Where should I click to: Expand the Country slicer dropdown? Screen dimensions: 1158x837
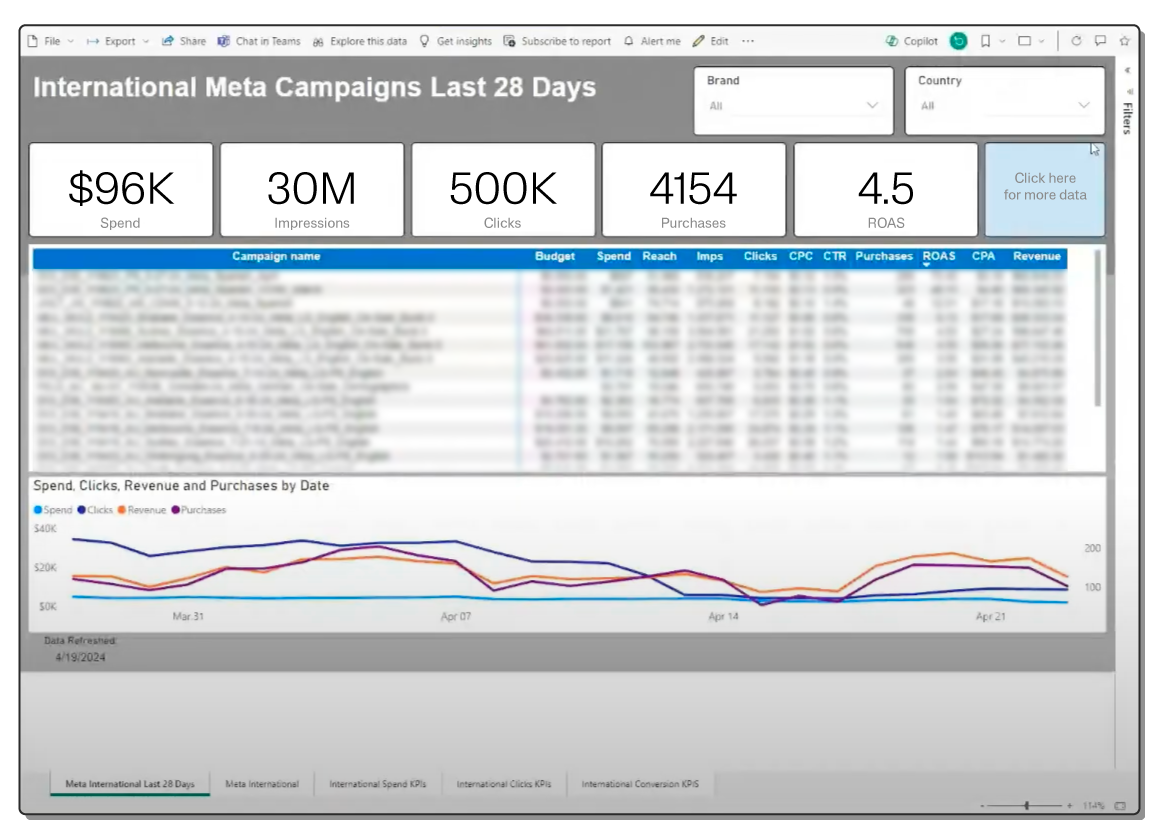[x=1084, y=105]
